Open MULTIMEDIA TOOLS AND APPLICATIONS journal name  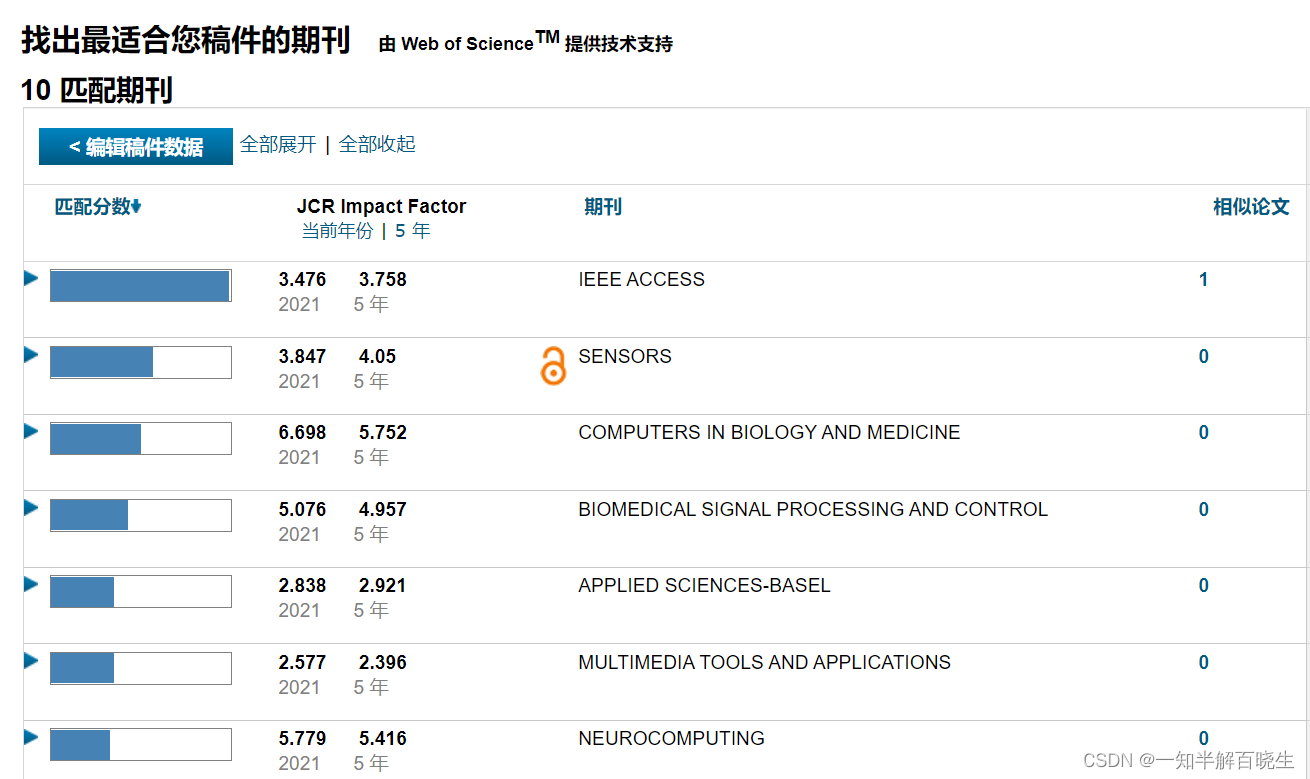tap(764, 662)
